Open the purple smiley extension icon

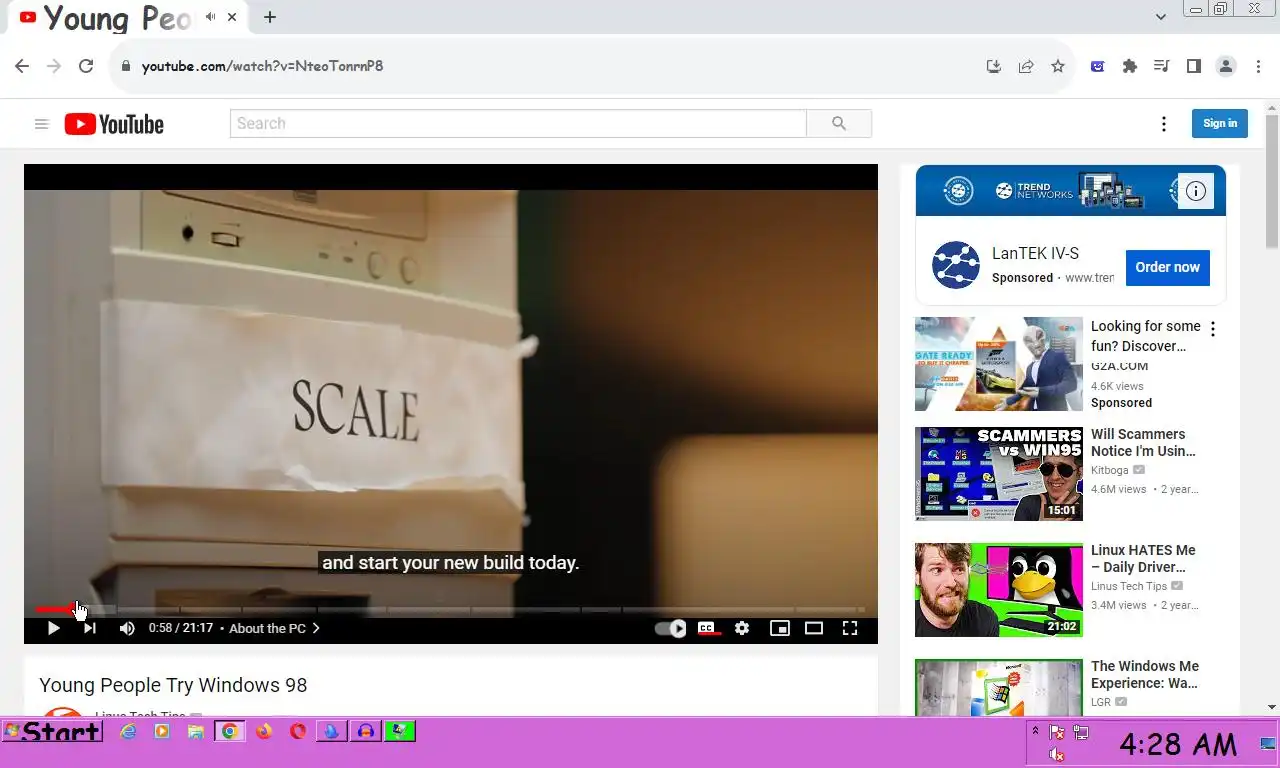click(x=1098, y=66)
